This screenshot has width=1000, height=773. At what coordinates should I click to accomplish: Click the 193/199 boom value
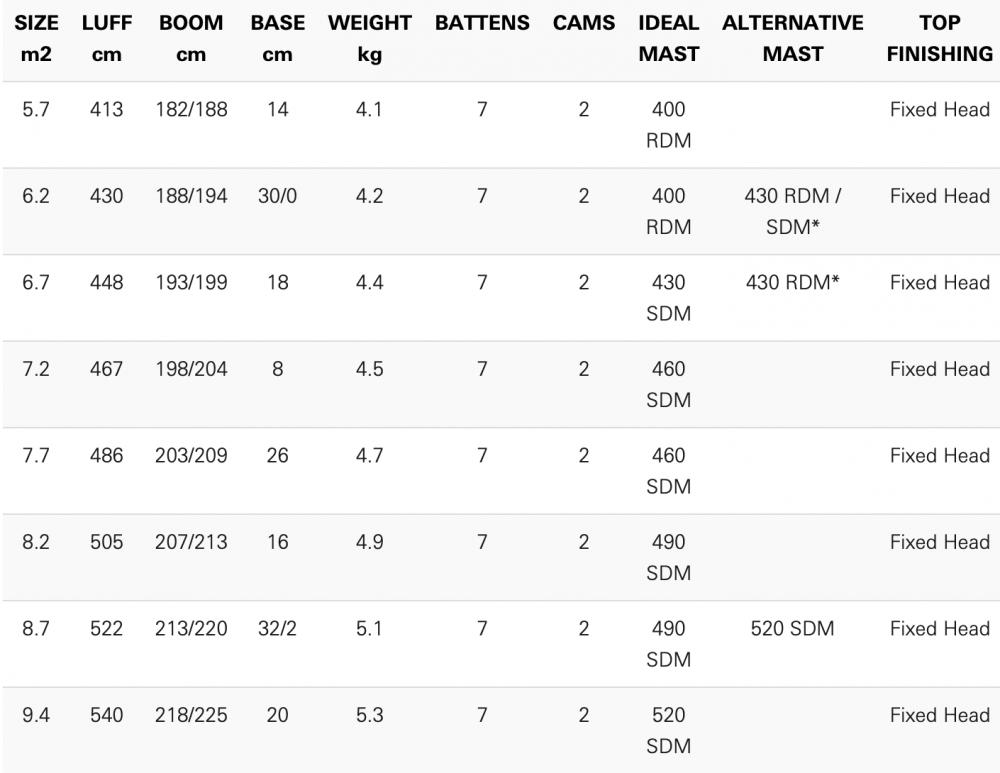(x=191, y=283)
